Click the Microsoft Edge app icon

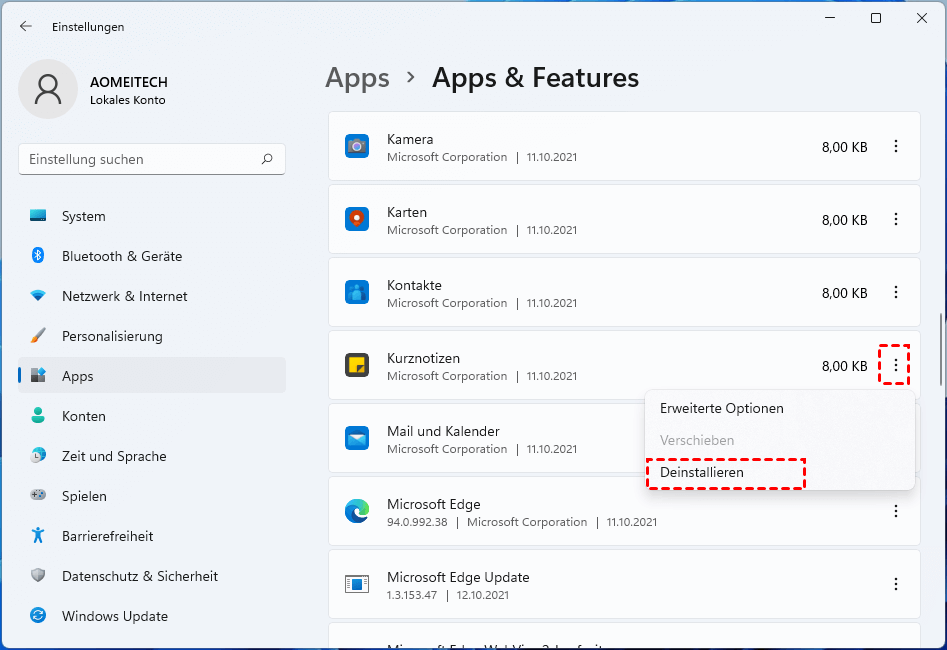coord(357,512)
